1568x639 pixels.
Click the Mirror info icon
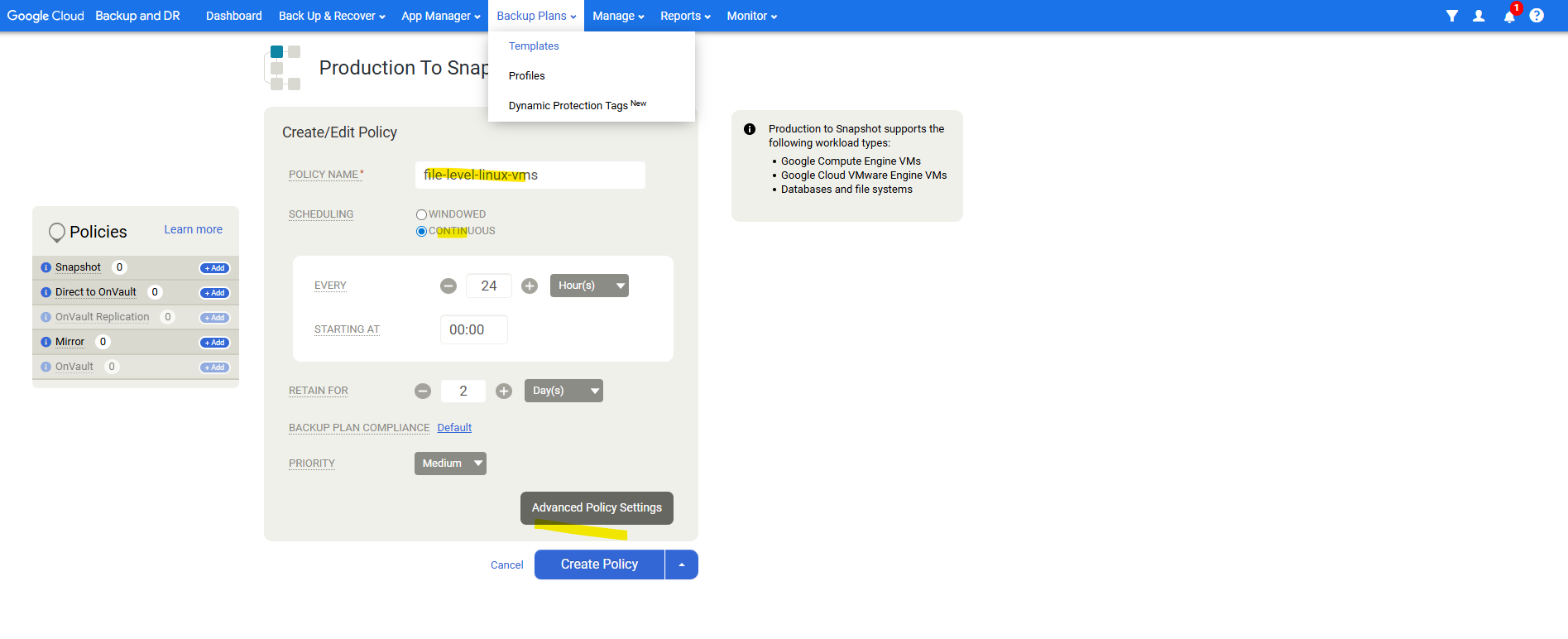pyautogui.click(x=46, y=342)
